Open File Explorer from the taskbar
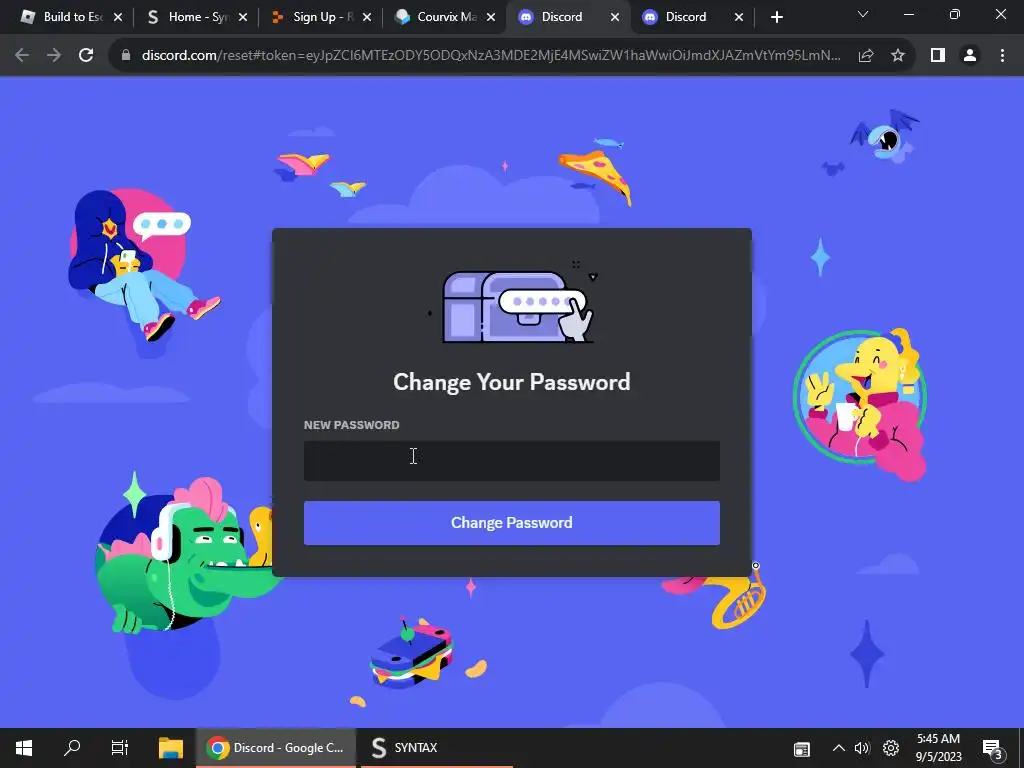This screenshot has height=768, width=1024. point(170,748)
